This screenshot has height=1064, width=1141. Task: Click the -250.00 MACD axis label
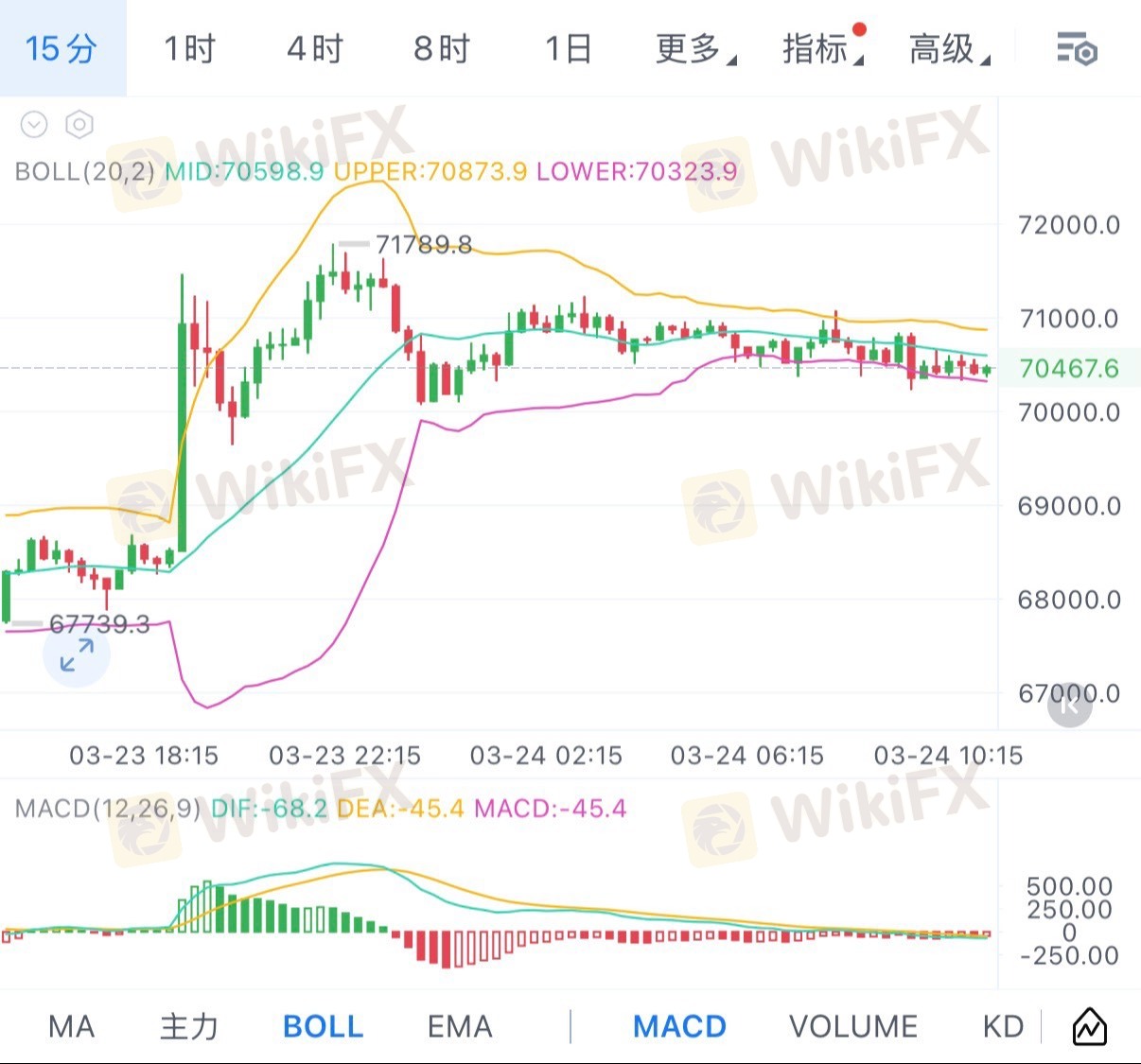[1069, 955]
